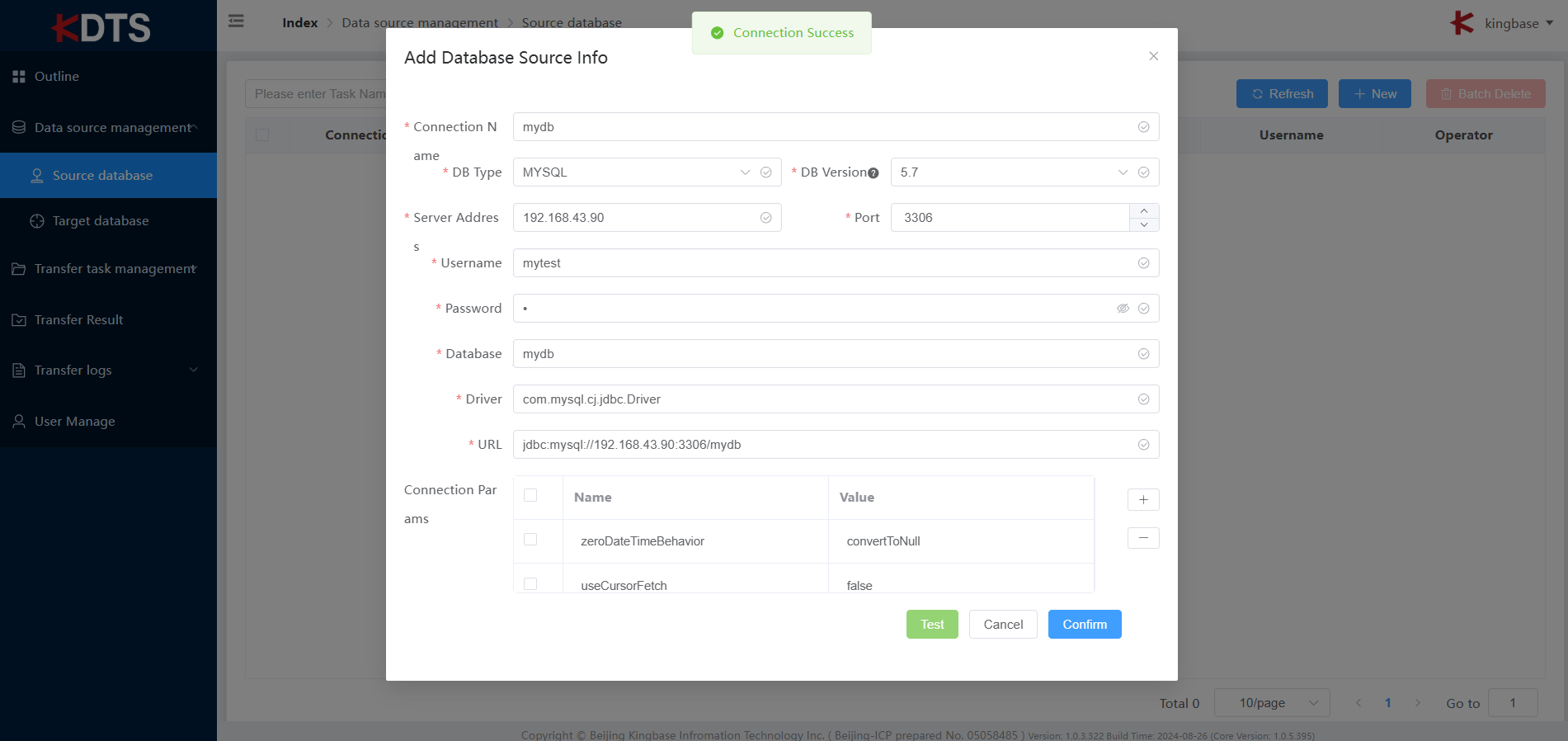Viewport: 1568px width, 741px height.
Task: Click the Transfer Result icon
Action: tap(19, 320)
